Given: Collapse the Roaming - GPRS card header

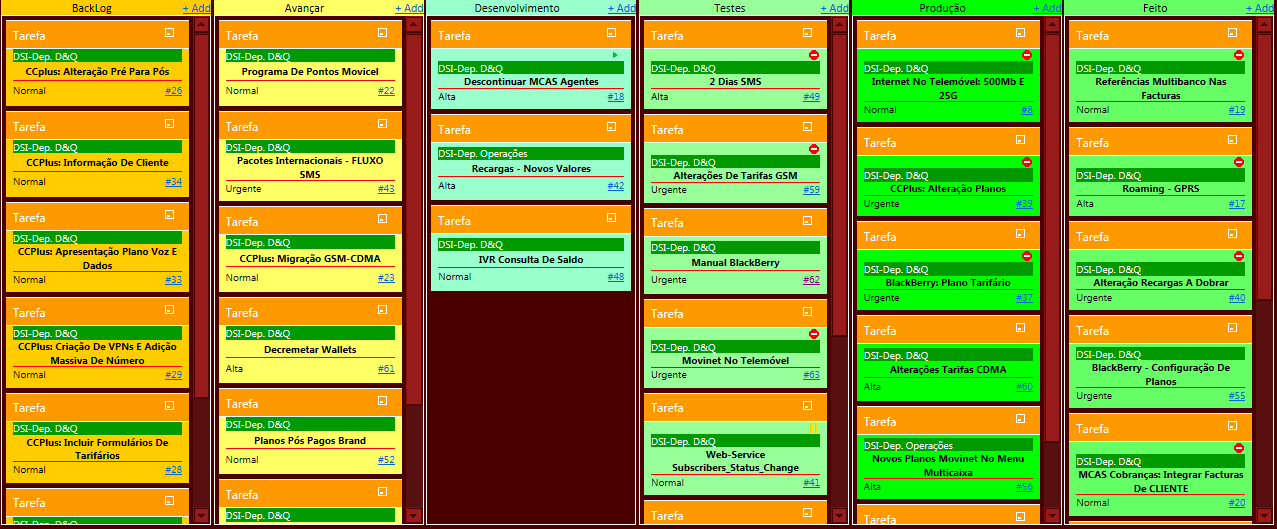Looking at the screenshot, I should tap(1233, 140).
